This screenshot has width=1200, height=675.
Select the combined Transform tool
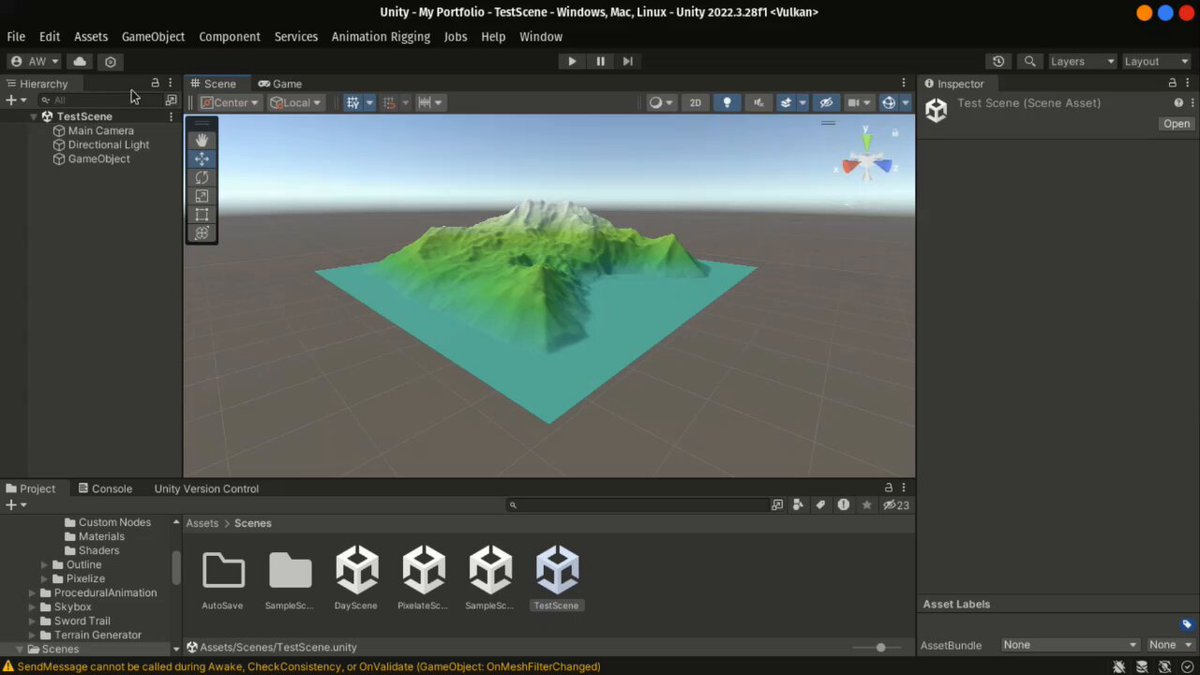[202, 233]
